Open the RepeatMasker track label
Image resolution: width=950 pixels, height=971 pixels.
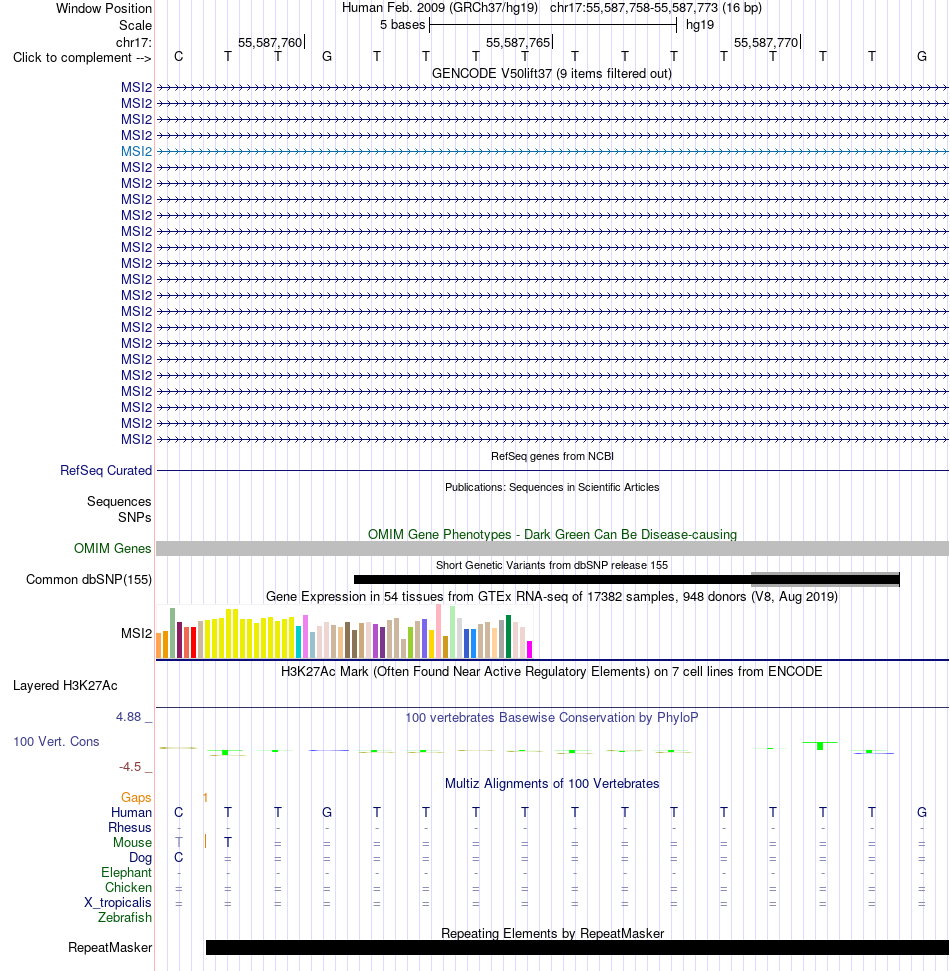110,947
